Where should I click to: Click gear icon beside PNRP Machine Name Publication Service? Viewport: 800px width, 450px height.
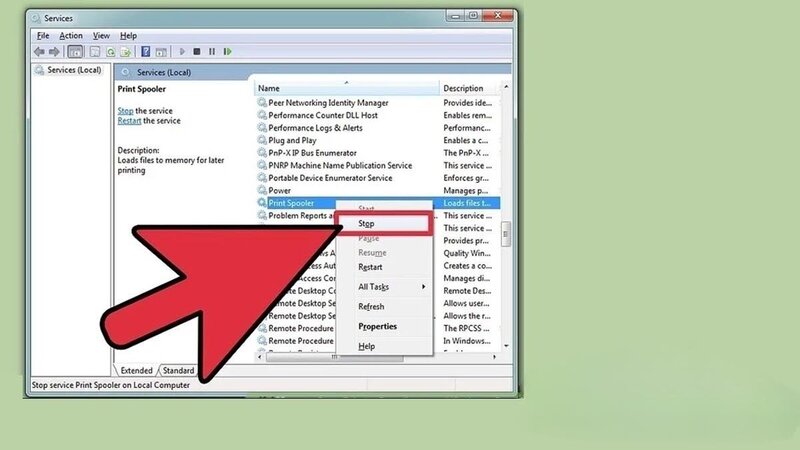[262, 165]
